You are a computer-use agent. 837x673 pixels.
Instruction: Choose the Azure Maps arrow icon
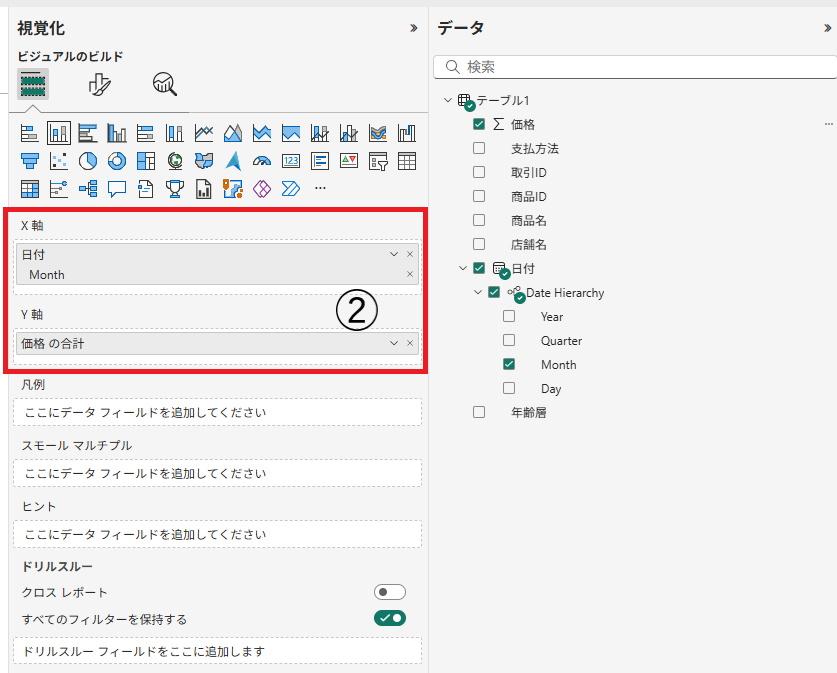click(x=233, y=160)
